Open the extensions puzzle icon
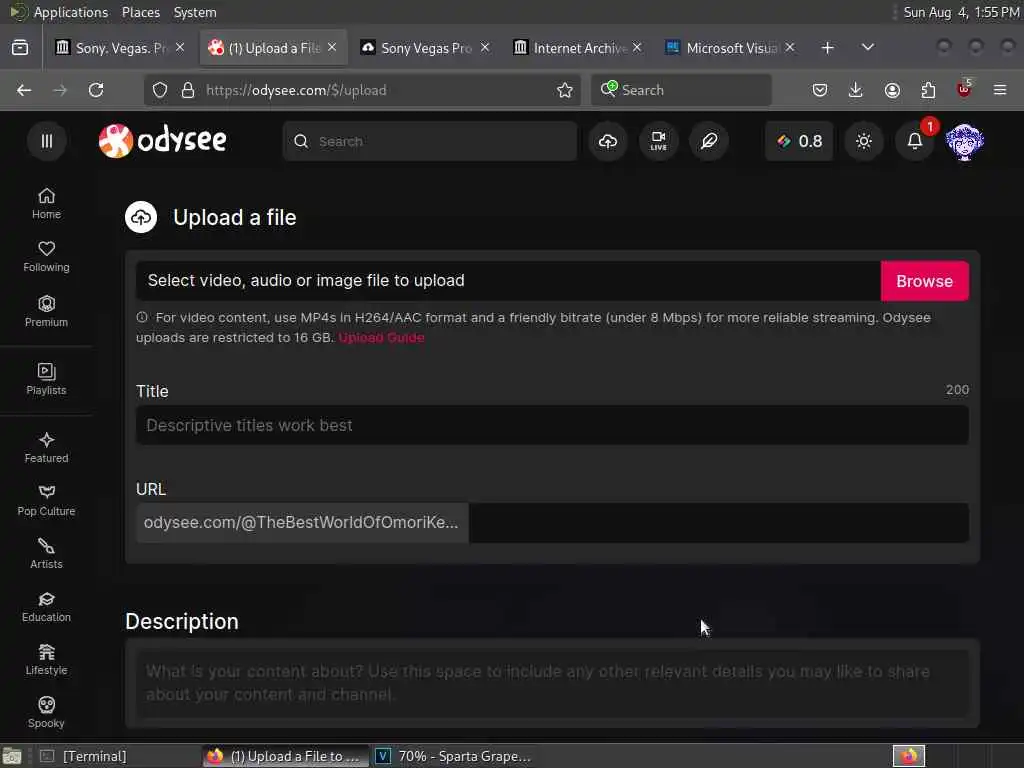 tap(928, 90)
